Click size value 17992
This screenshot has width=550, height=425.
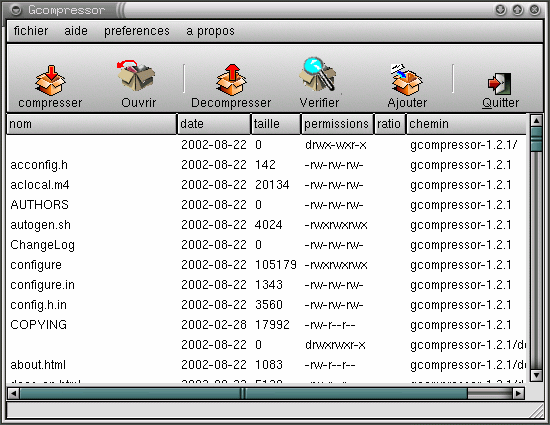(x=272, y=325)
